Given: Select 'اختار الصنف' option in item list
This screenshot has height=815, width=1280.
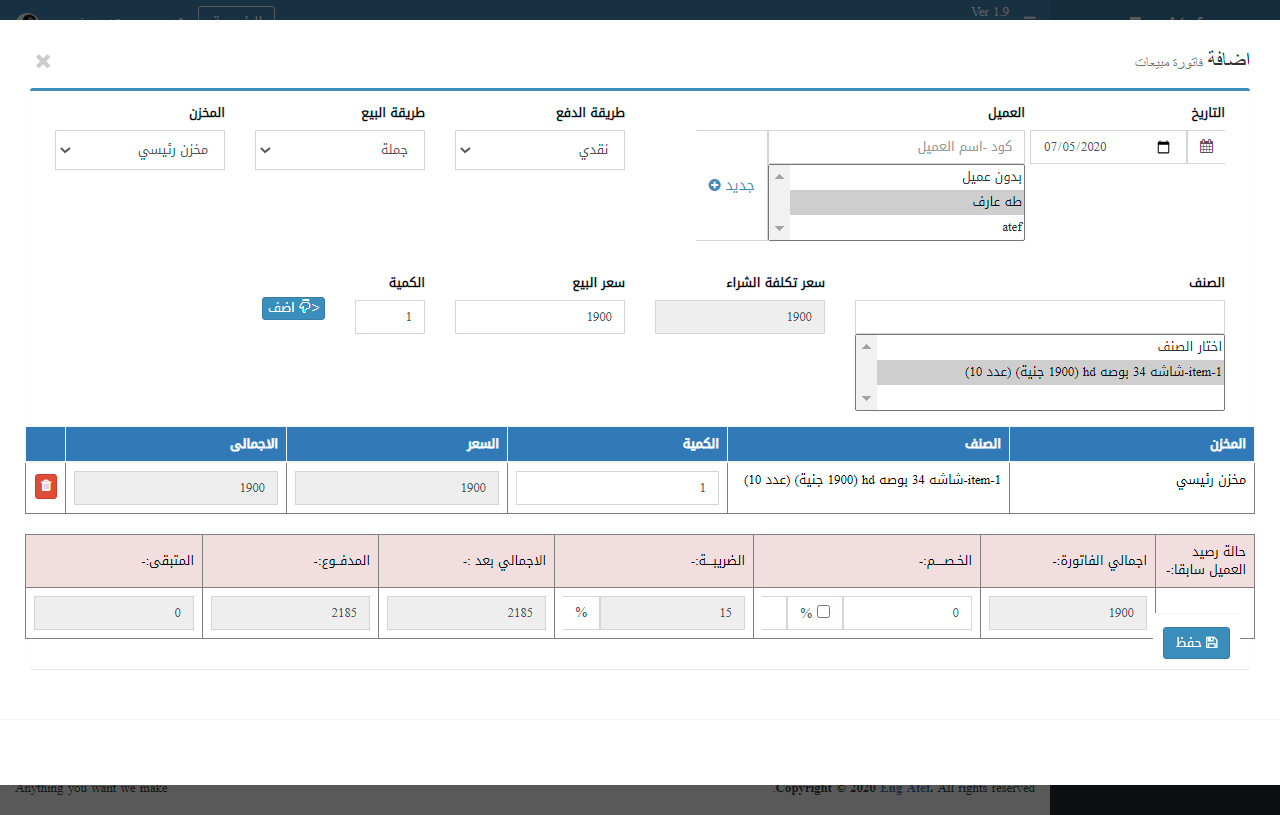Looking at the screenshot, I should (x=1050, y=347).
